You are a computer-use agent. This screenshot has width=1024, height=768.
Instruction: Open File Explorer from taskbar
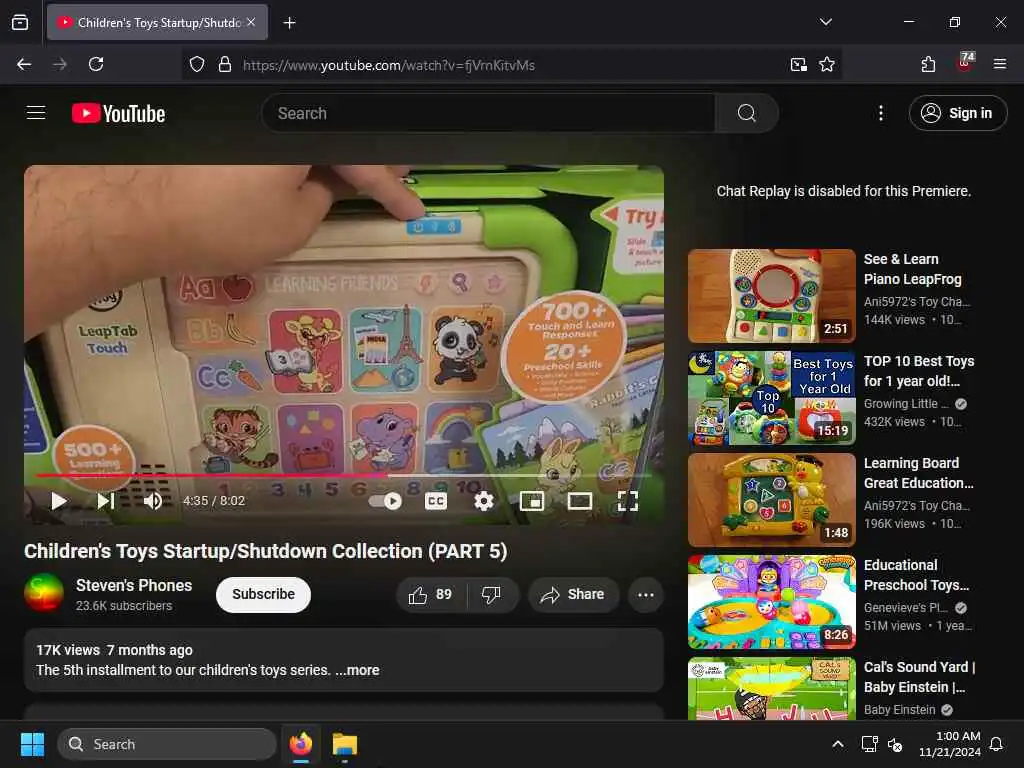point(344,744)
